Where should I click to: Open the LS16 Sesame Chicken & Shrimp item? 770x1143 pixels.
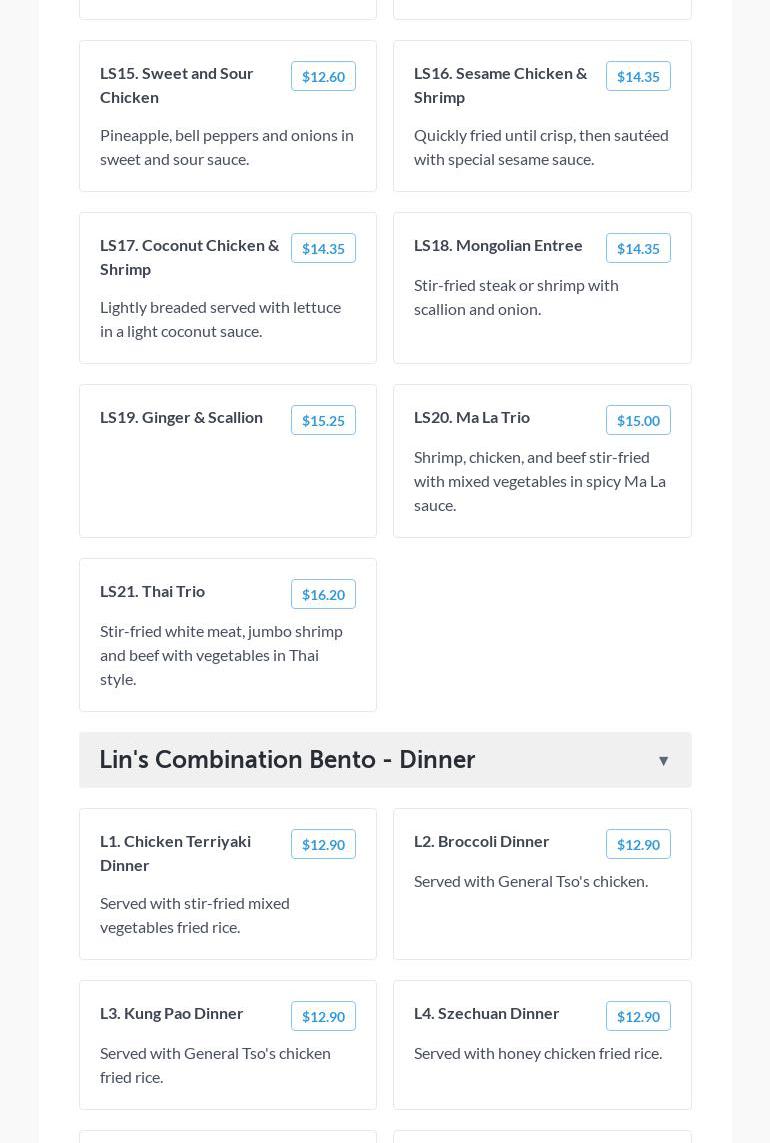click(500, 85)
